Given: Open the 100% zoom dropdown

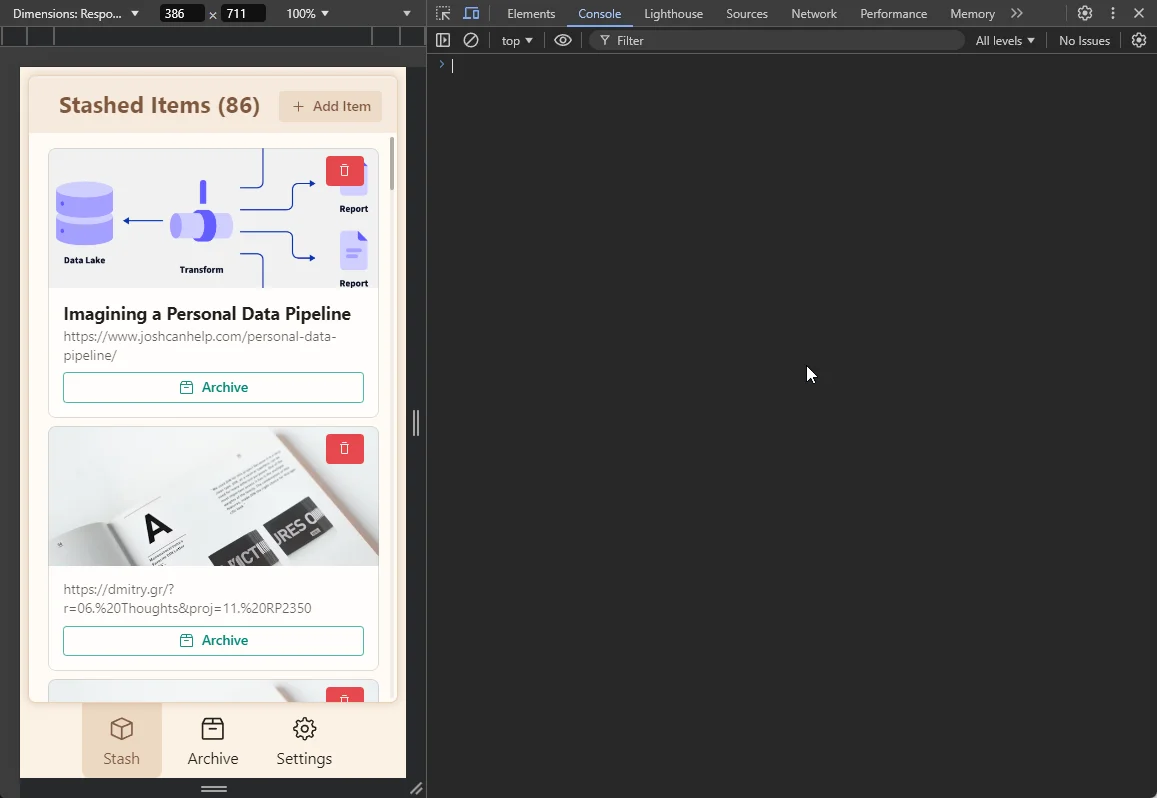Looking at the screenshot, I should [x=308, y=14].
